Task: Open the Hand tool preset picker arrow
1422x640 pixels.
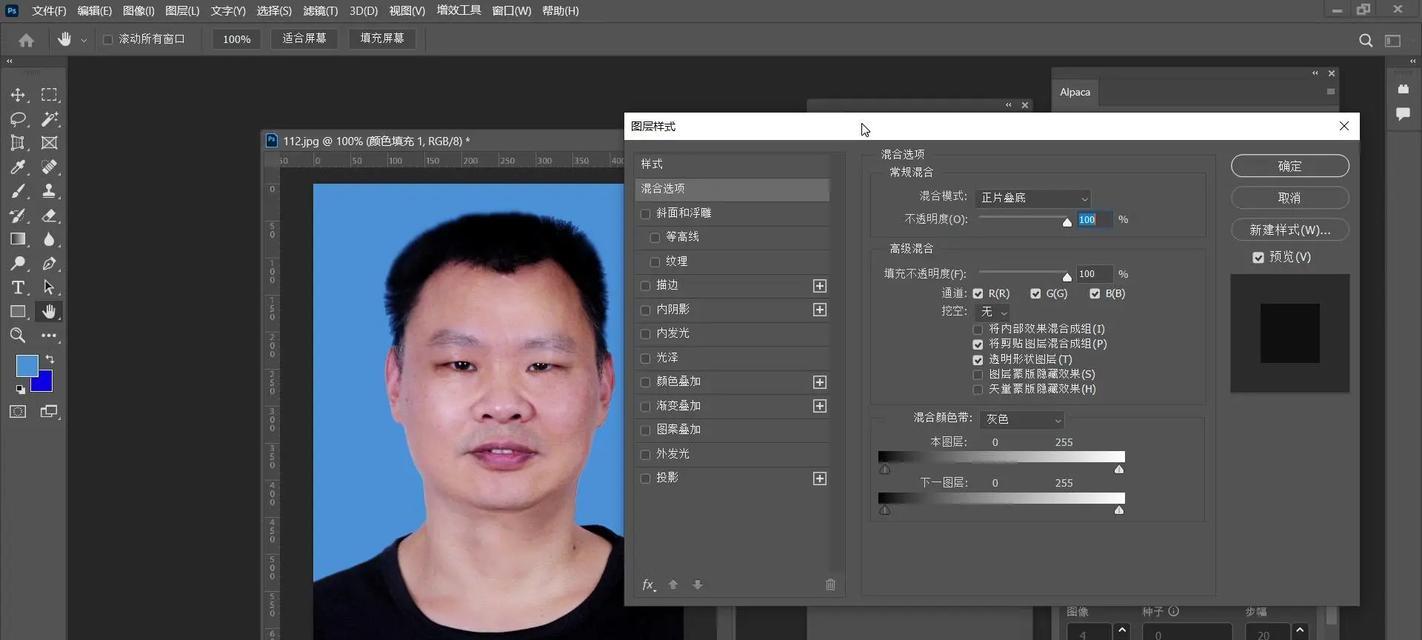Action: 83,40
